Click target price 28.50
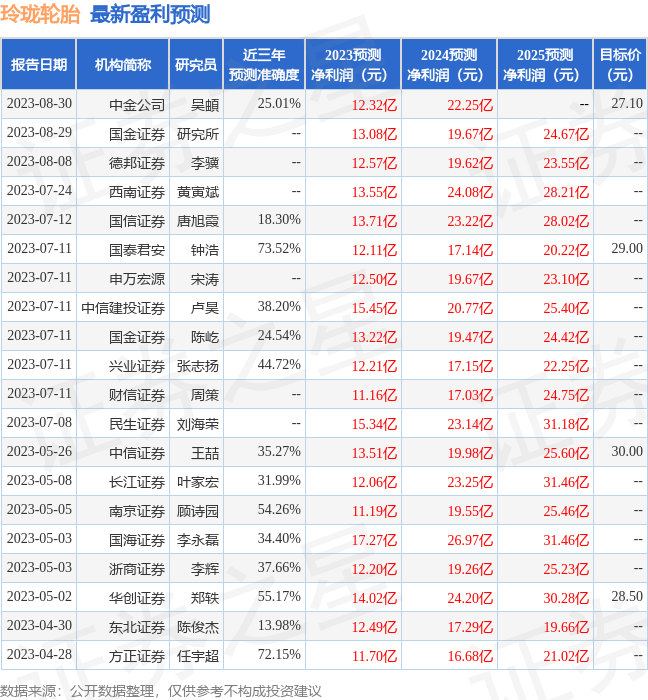Viewport: 648px width, 700px height. (627, 597)
